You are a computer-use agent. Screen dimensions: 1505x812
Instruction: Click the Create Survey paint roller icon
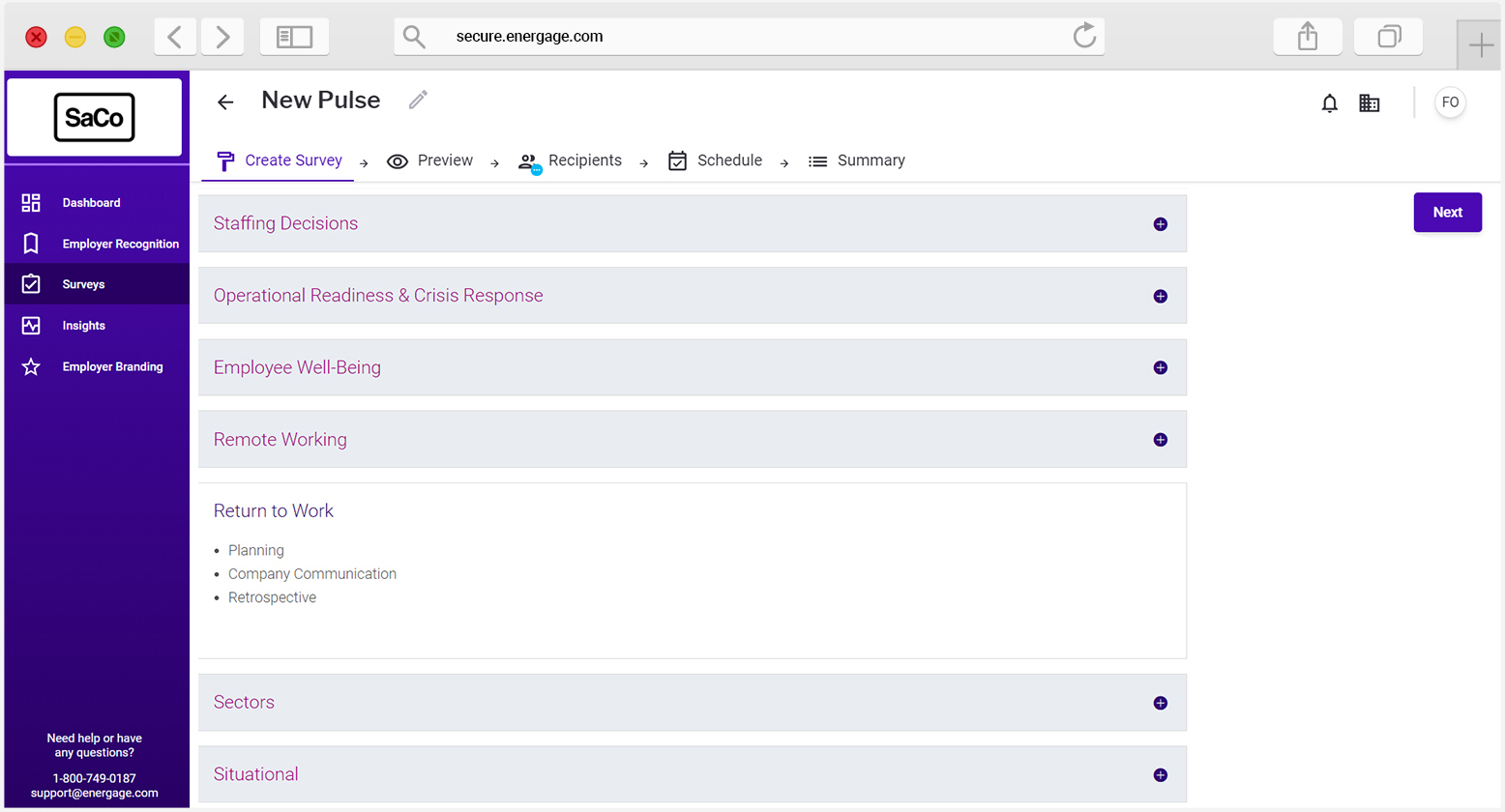click(x=225, y=161)
